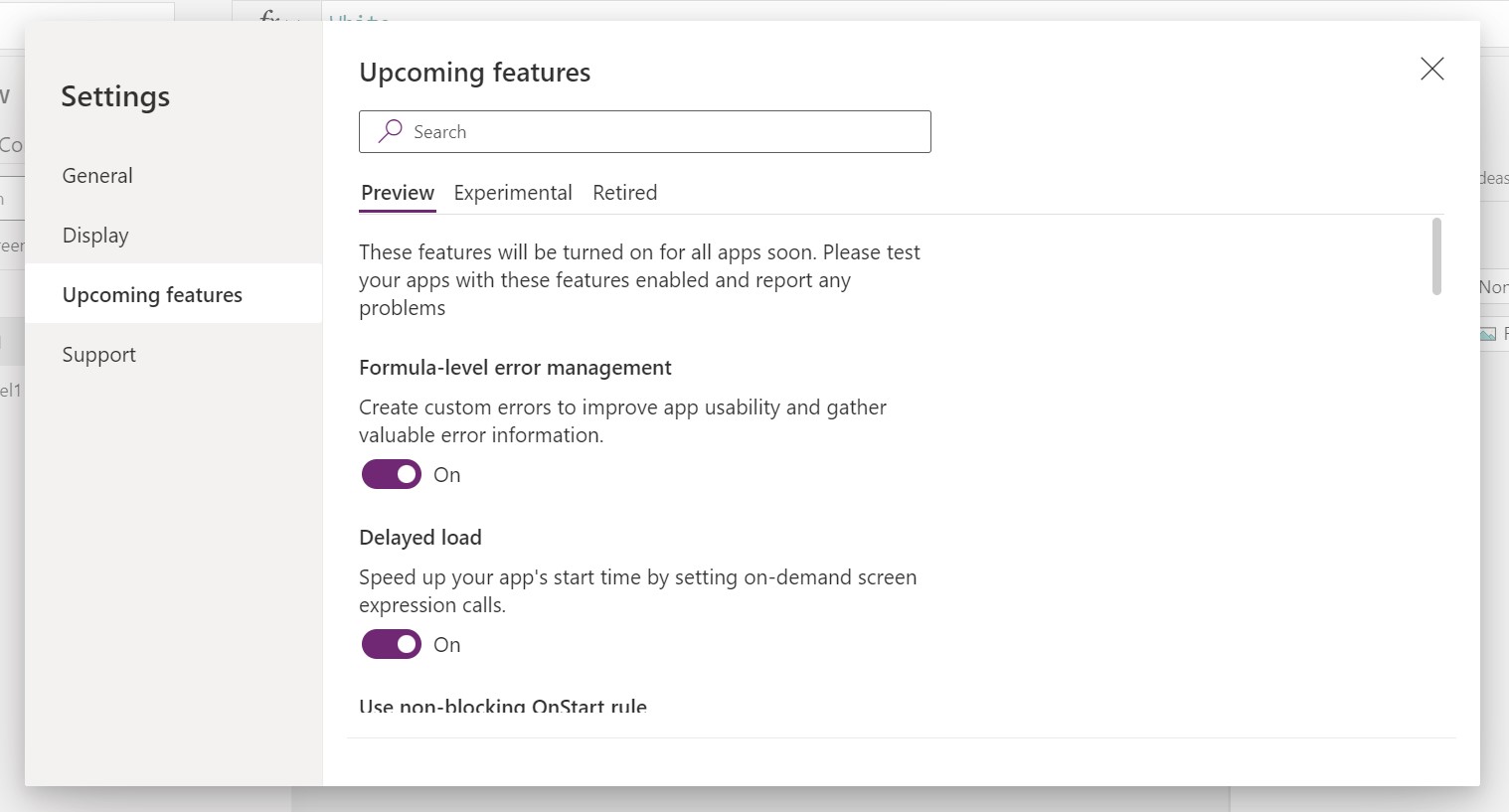Screen dimensions: 1509x812
Task: Open the Display settings section
Action: coord(94,235)
